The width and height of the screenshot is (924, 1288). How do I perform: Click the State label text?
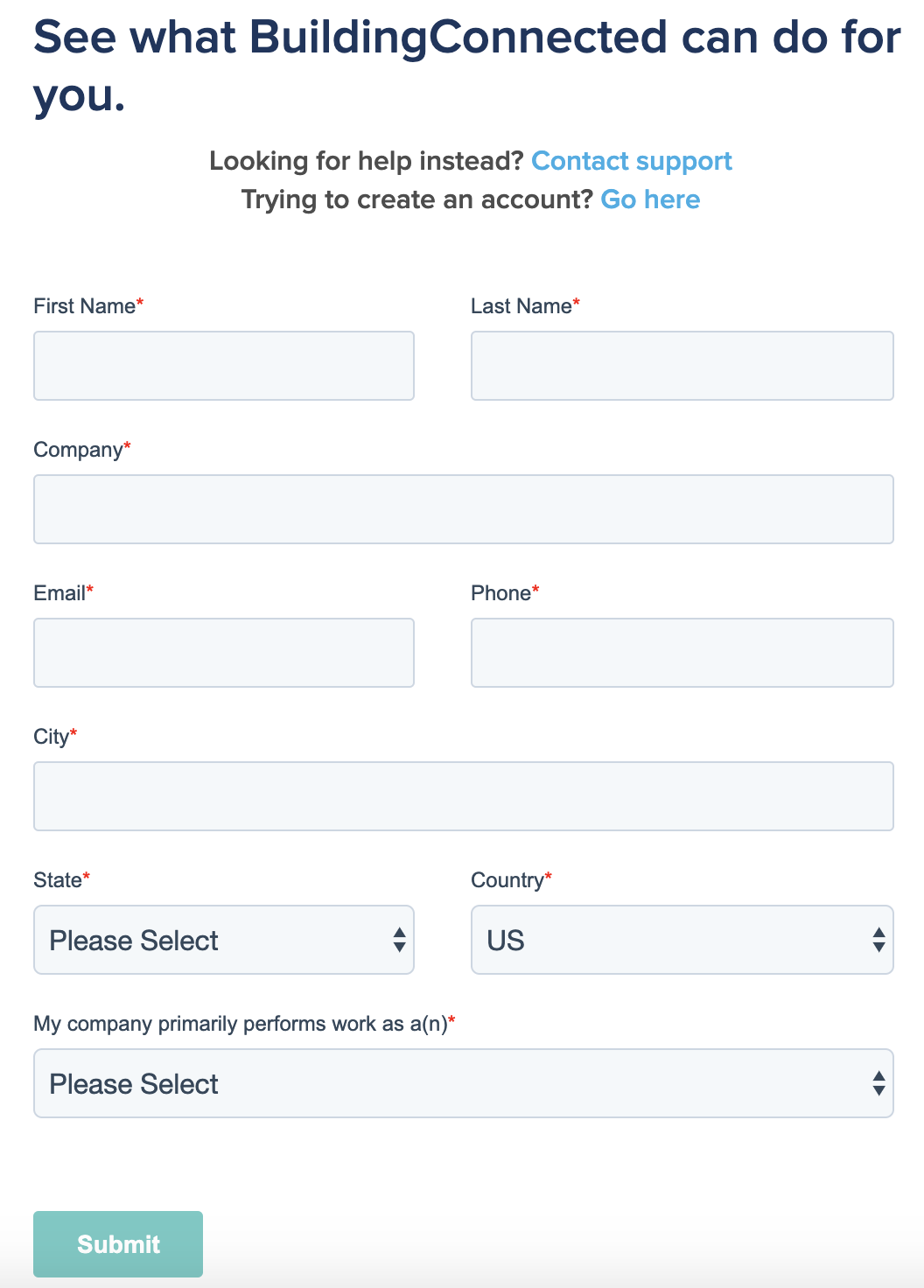[58, 880]
